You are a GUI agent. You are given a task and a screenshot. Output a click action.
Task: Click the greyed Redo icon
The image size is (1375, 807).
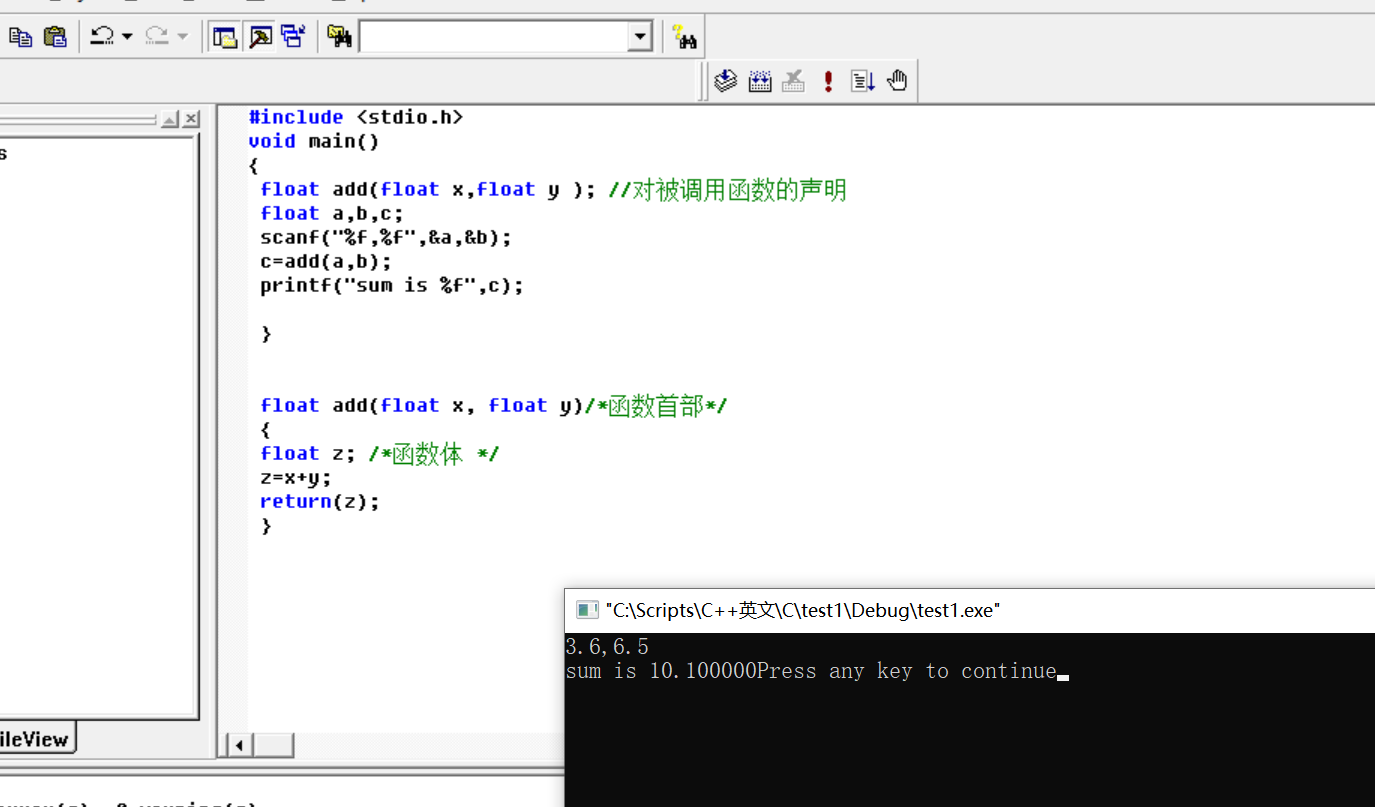click(x=157, y=37)
